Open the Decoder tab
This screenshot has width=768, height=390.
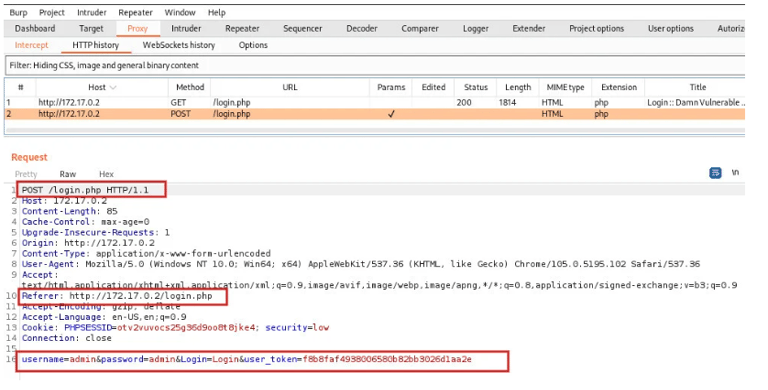click(x=362, y=28)
